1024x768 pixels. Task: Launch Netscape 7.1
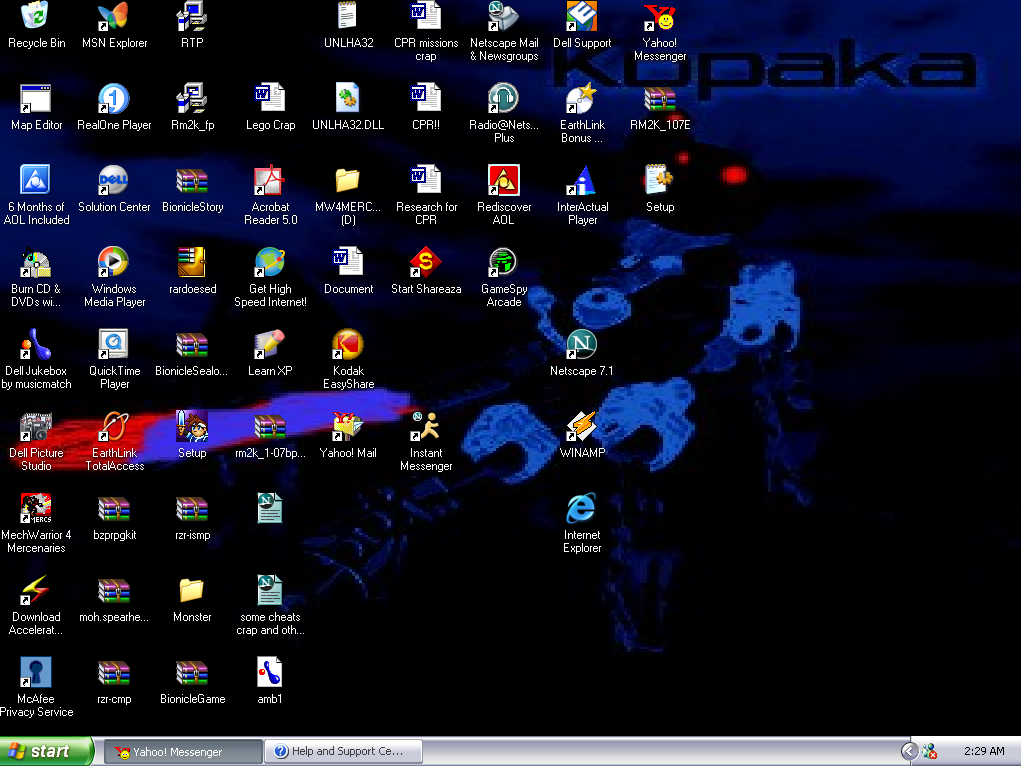pos(581,345)
